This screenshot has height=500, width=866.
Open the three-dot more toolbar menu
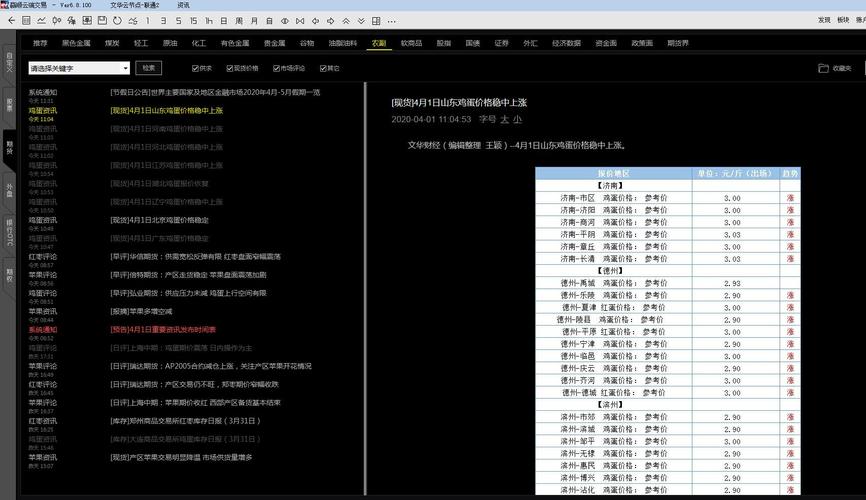point(392,20)
